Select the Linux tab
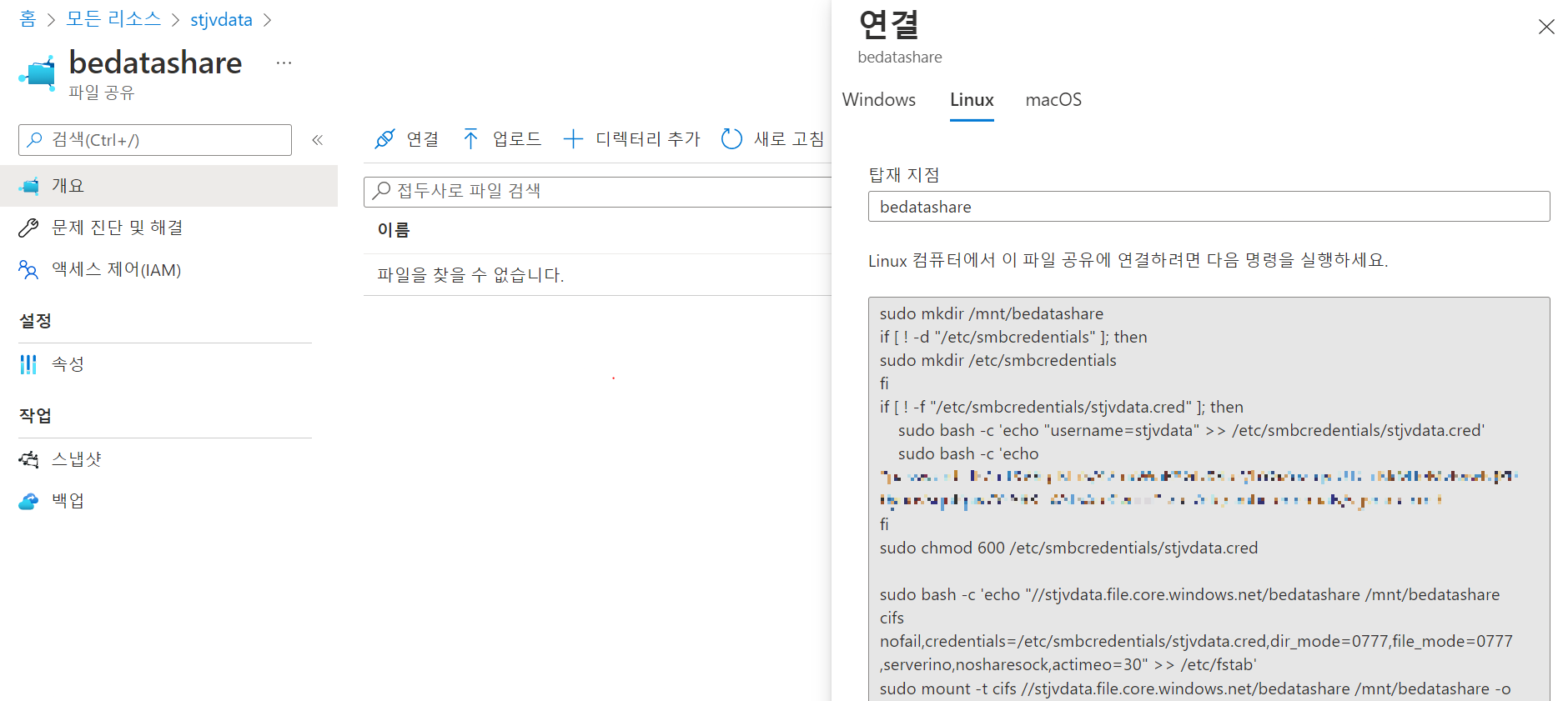Image resolution: width=1568 pixels, height=701 pixels. pyautogui.click(x=972, y=100)
